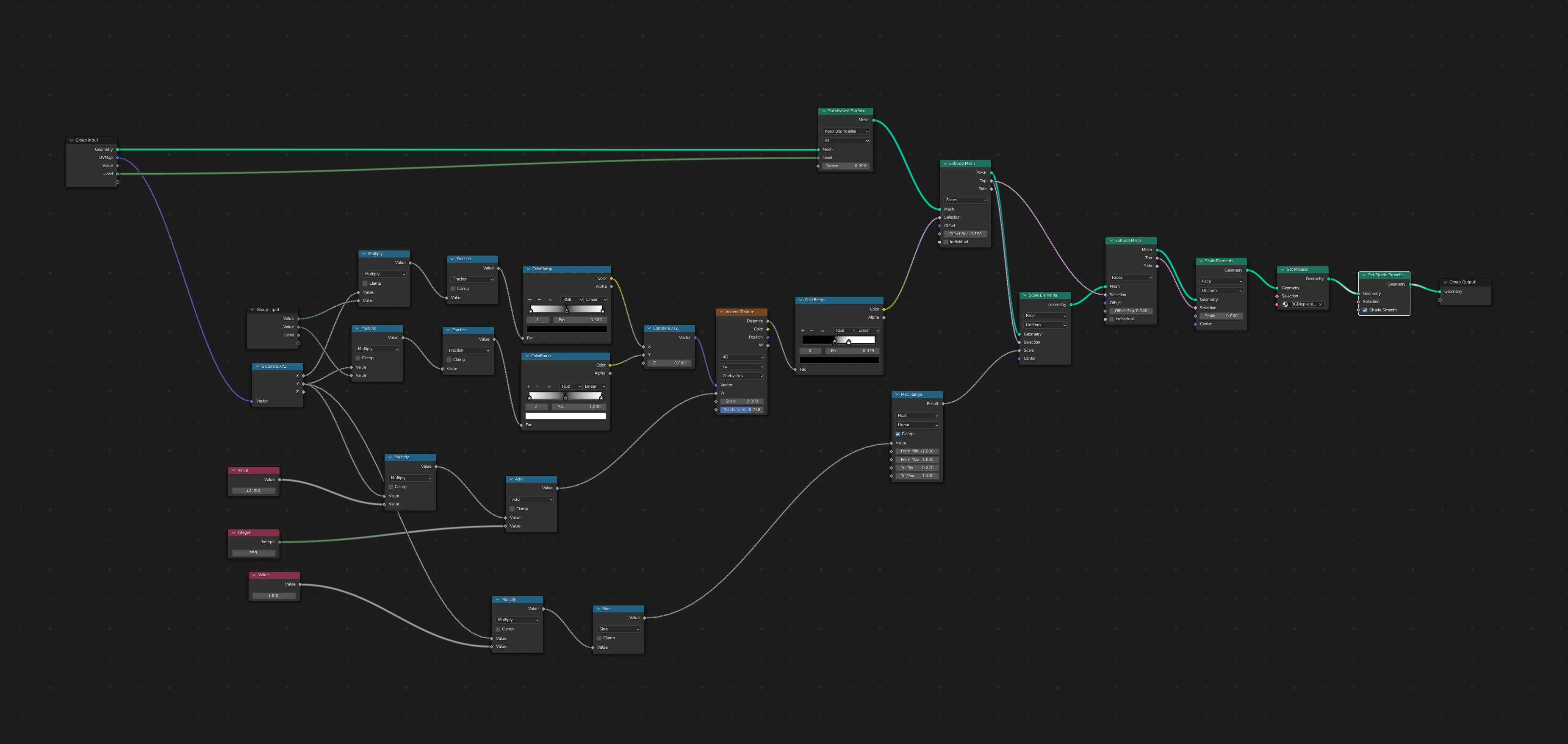Open the 4D dimensions dropdown on Voronoi Texture

point(741,358)
